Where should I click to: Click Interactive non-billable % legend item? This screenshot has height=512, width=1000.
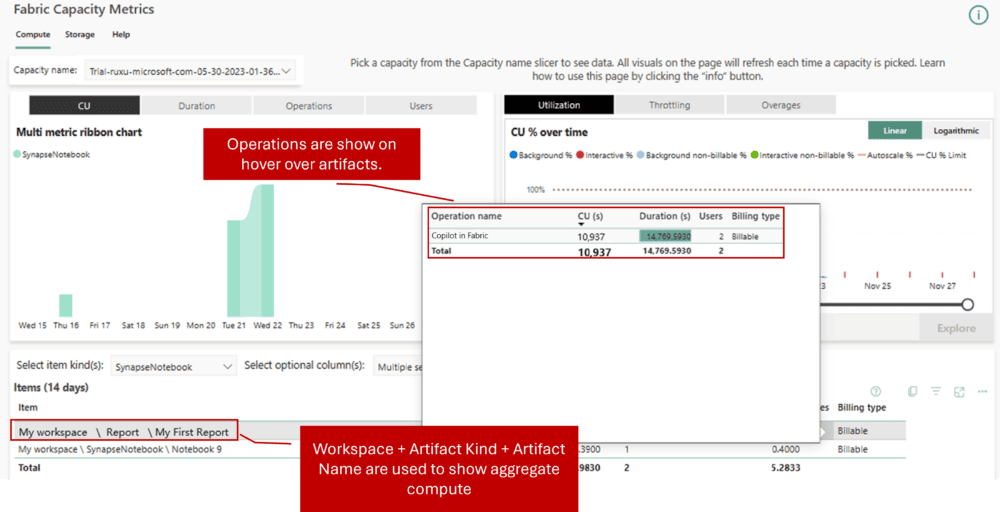click(802, 155)
